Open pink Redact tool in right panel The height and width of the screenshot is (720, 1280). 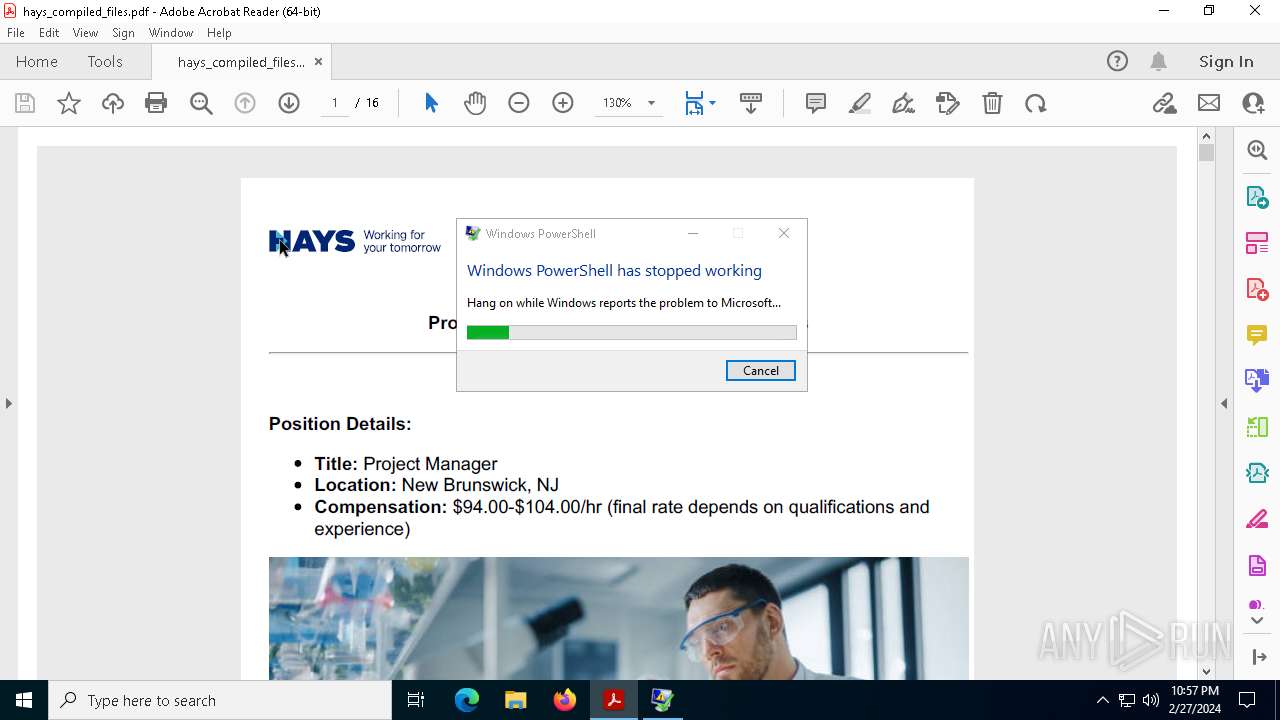click(x=1257, y=519)
